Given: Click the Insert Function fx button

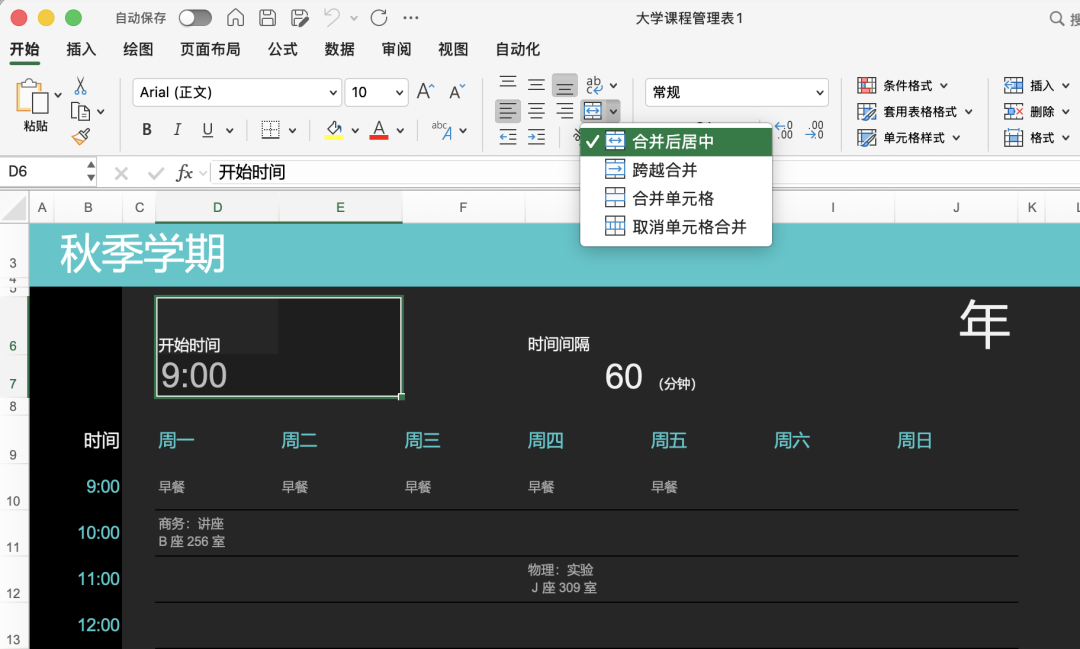Looking at the screenshot, I should point(184,172).
